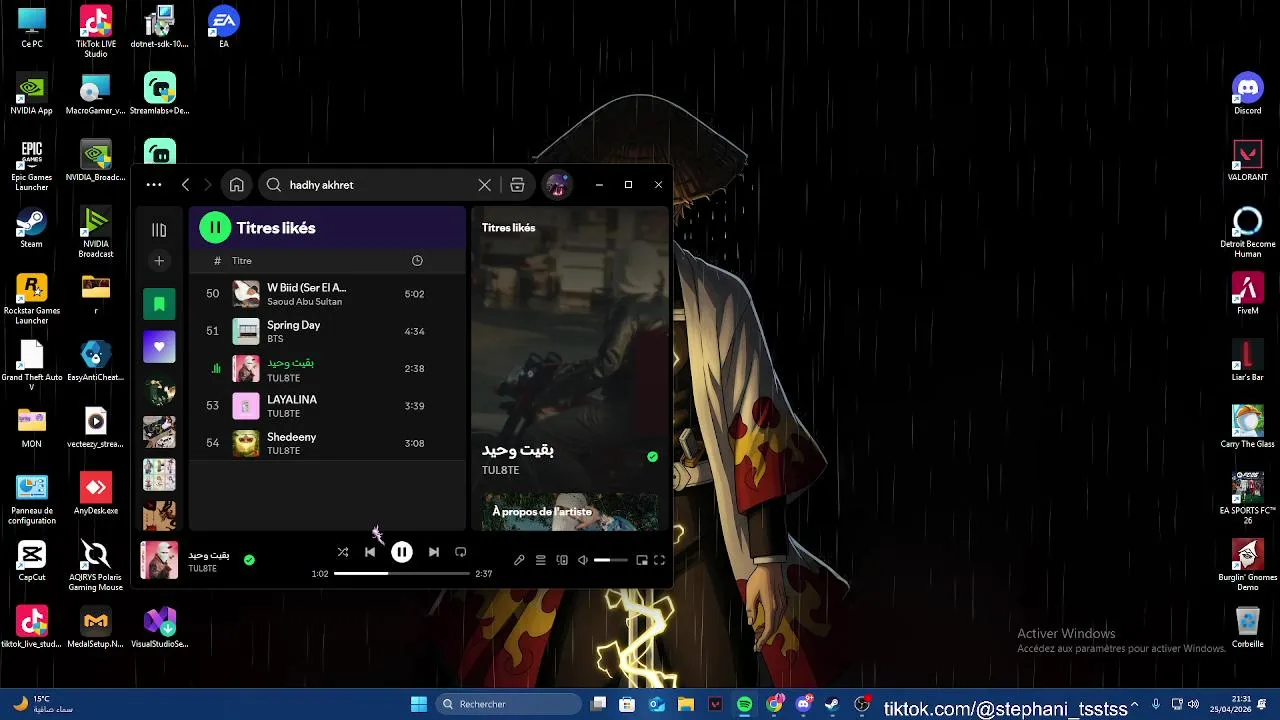Seek within the song progress bar
The height and width of the screenshot is (720, 1280).
(x=401, y=574)
